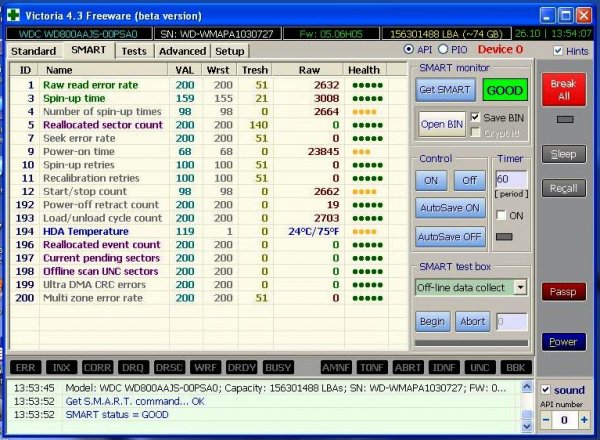
Task: Click the DRDY status indicator
Action: pyautogui.click(x=241, y=368)
